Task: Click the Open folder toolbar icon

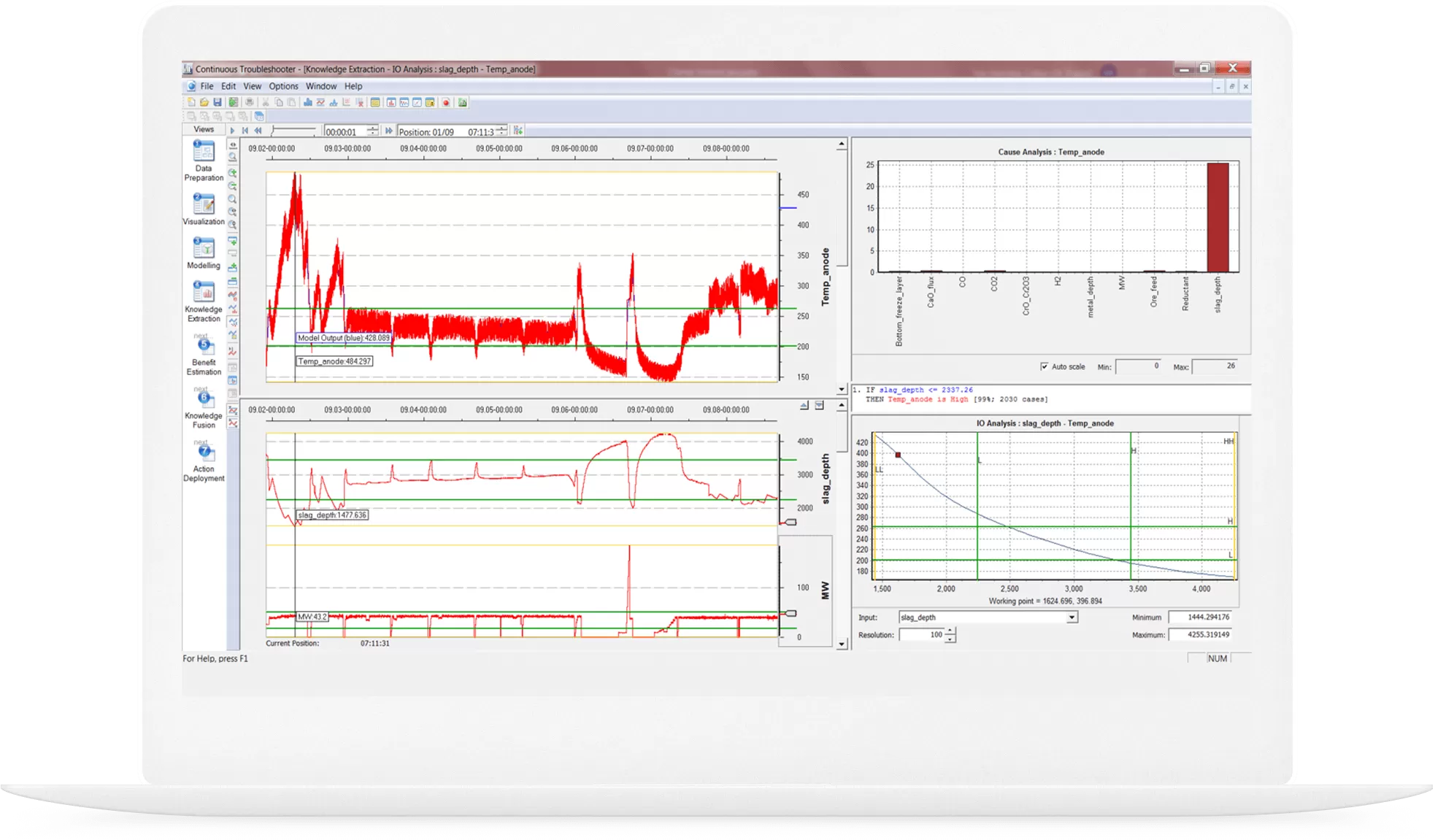Action: coord(204,102)
